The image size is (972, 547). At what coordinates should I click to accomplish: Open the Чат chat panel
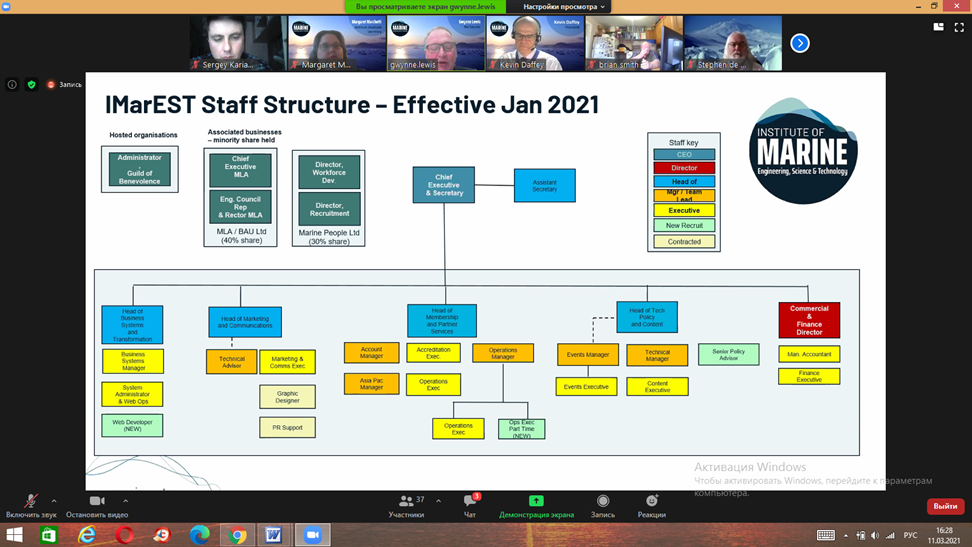click(470, 505)
